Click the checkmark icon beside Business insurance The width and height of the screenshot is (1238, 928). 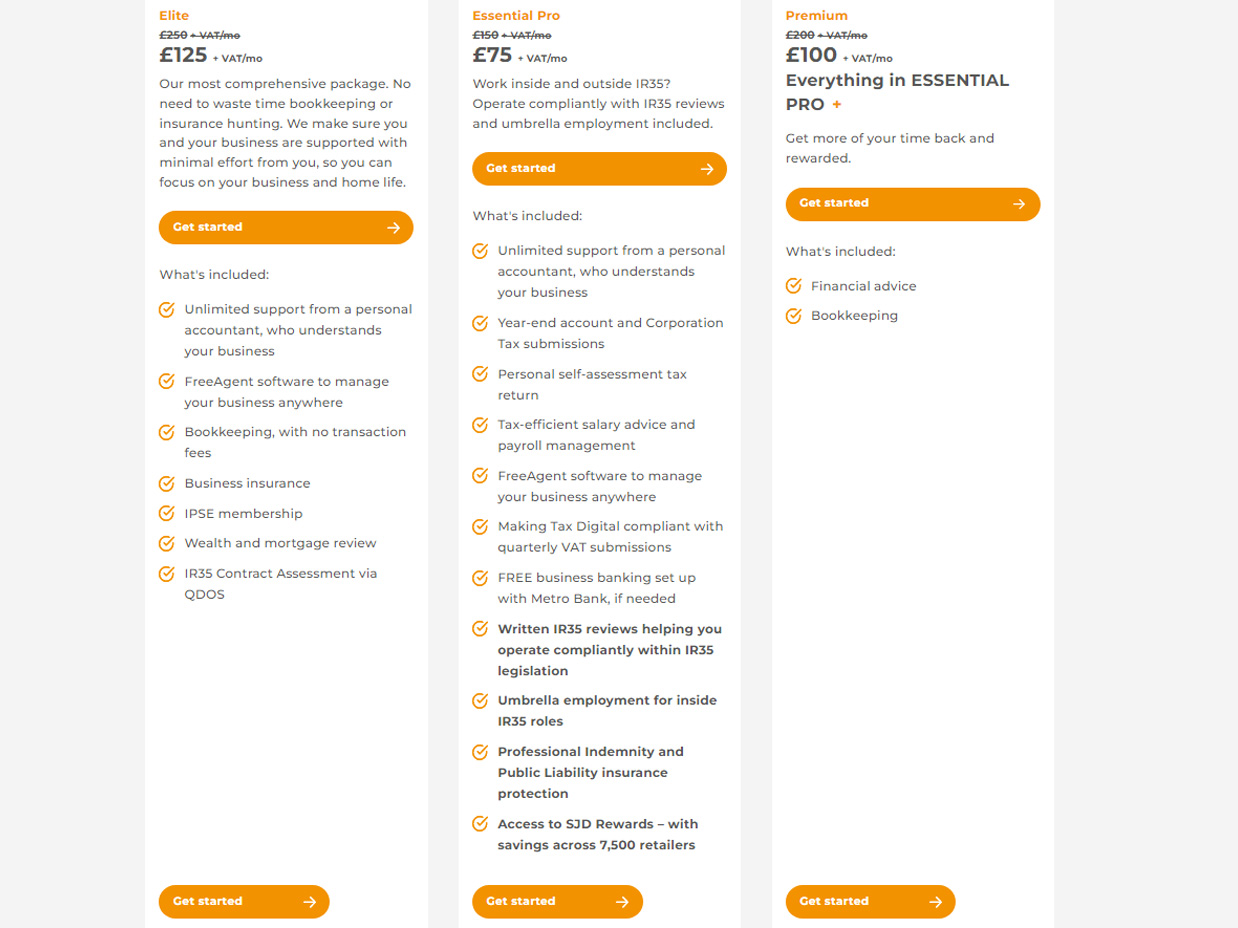pos(167,483)
